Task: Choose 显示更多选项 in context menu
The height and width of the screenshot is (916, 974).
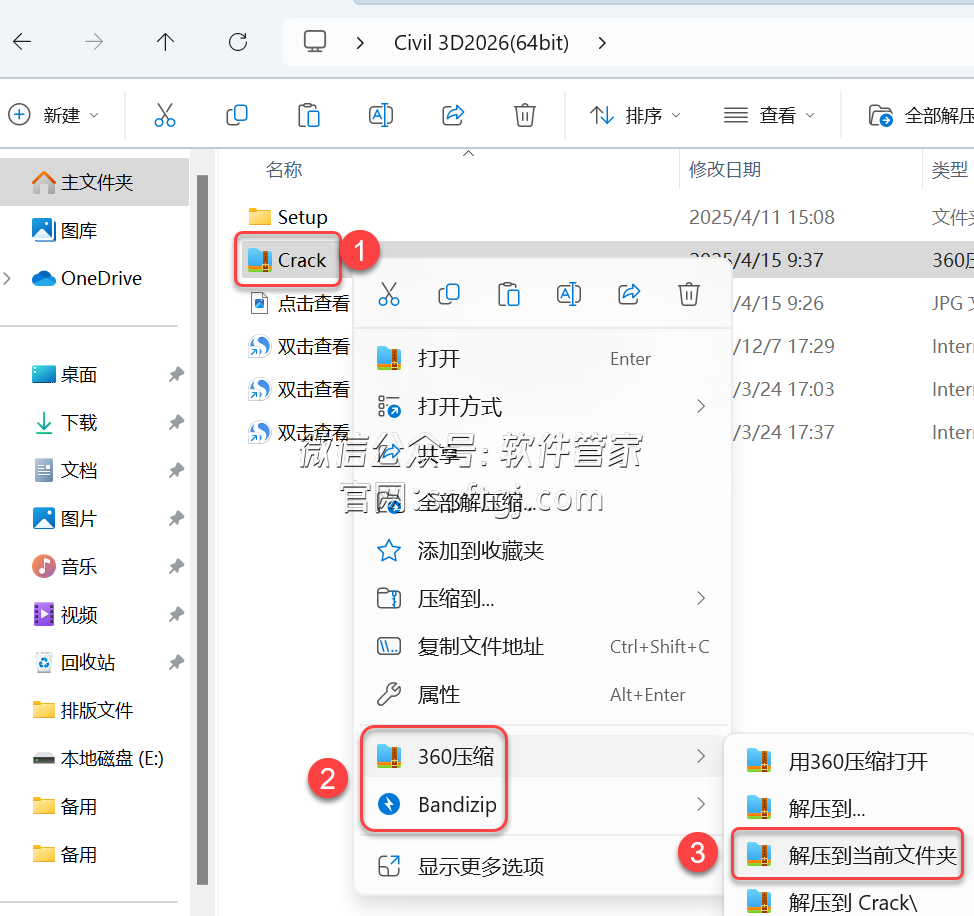Action: point(544,866)
